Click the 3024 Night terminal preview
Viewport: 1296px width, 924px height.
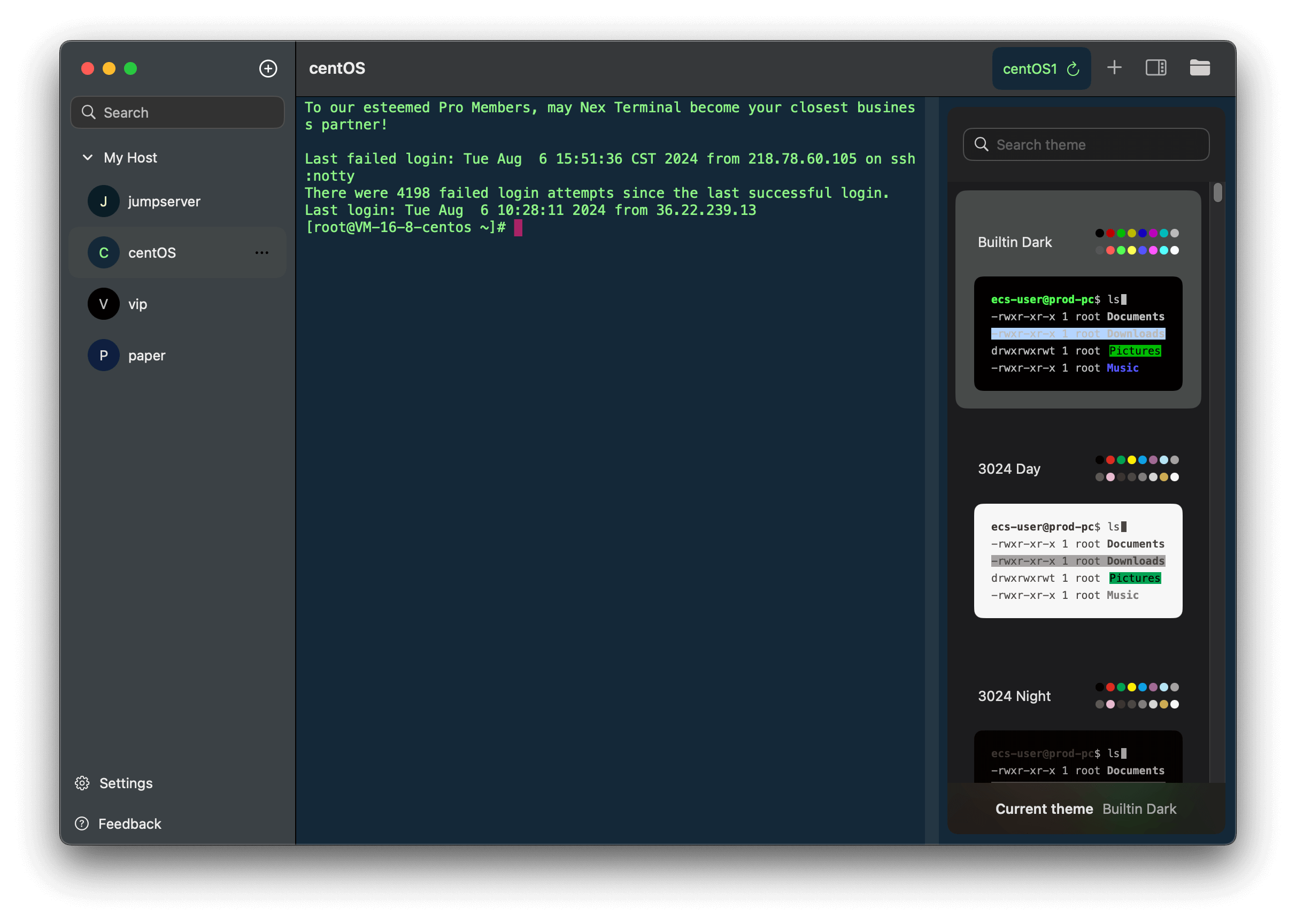click(x=1077, y=757)
